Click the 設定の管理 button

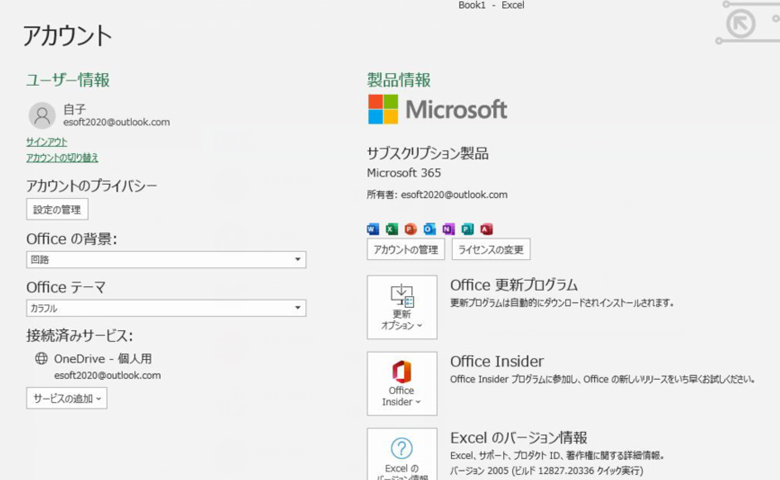[x=57, y=209]
